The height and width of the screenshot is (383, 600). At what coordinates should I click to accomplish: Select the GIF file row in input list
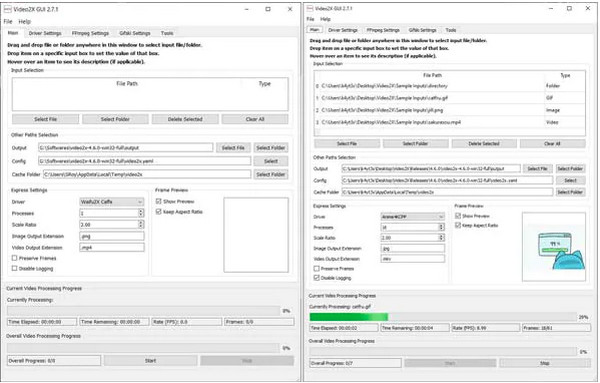pyautogui.click(x=450, y=98)
